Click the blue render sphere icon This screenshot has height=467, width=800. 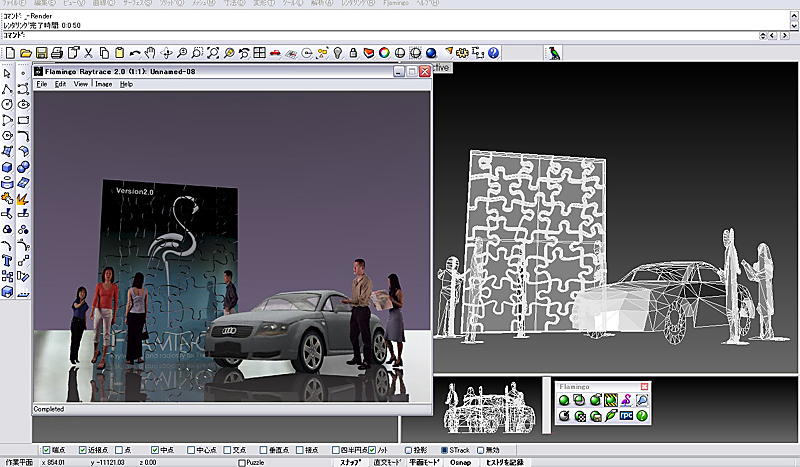(x=431, y=53)
